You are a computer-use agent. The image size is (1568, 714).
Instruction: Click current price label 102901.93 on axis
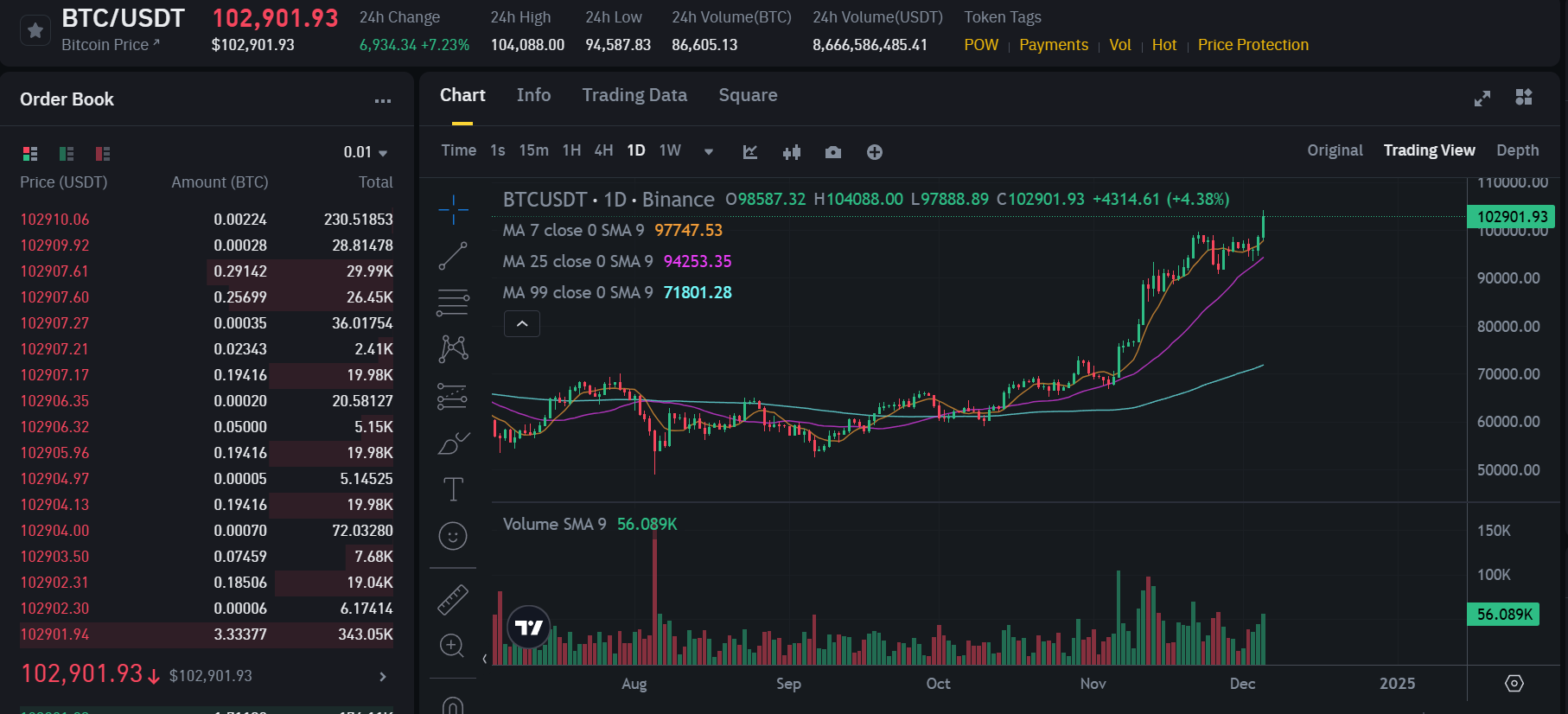coord(1512,217)
